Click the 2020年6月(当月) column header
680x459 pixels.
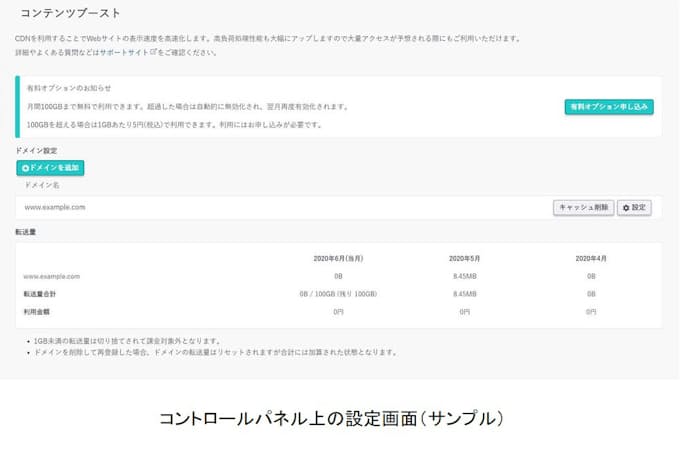tap(337, 258)
